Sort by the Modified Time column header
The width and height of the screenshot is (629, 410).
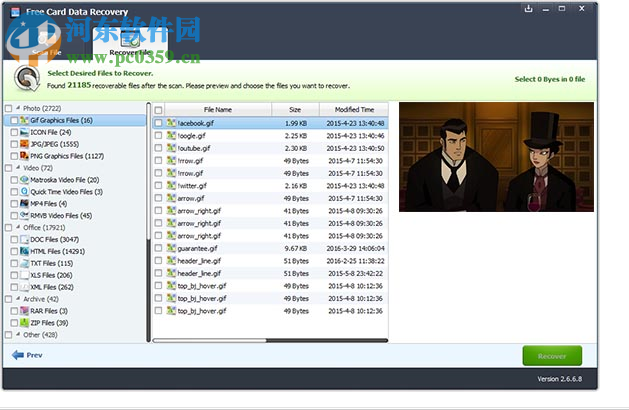pyautogui.click(x=354, y=110)
